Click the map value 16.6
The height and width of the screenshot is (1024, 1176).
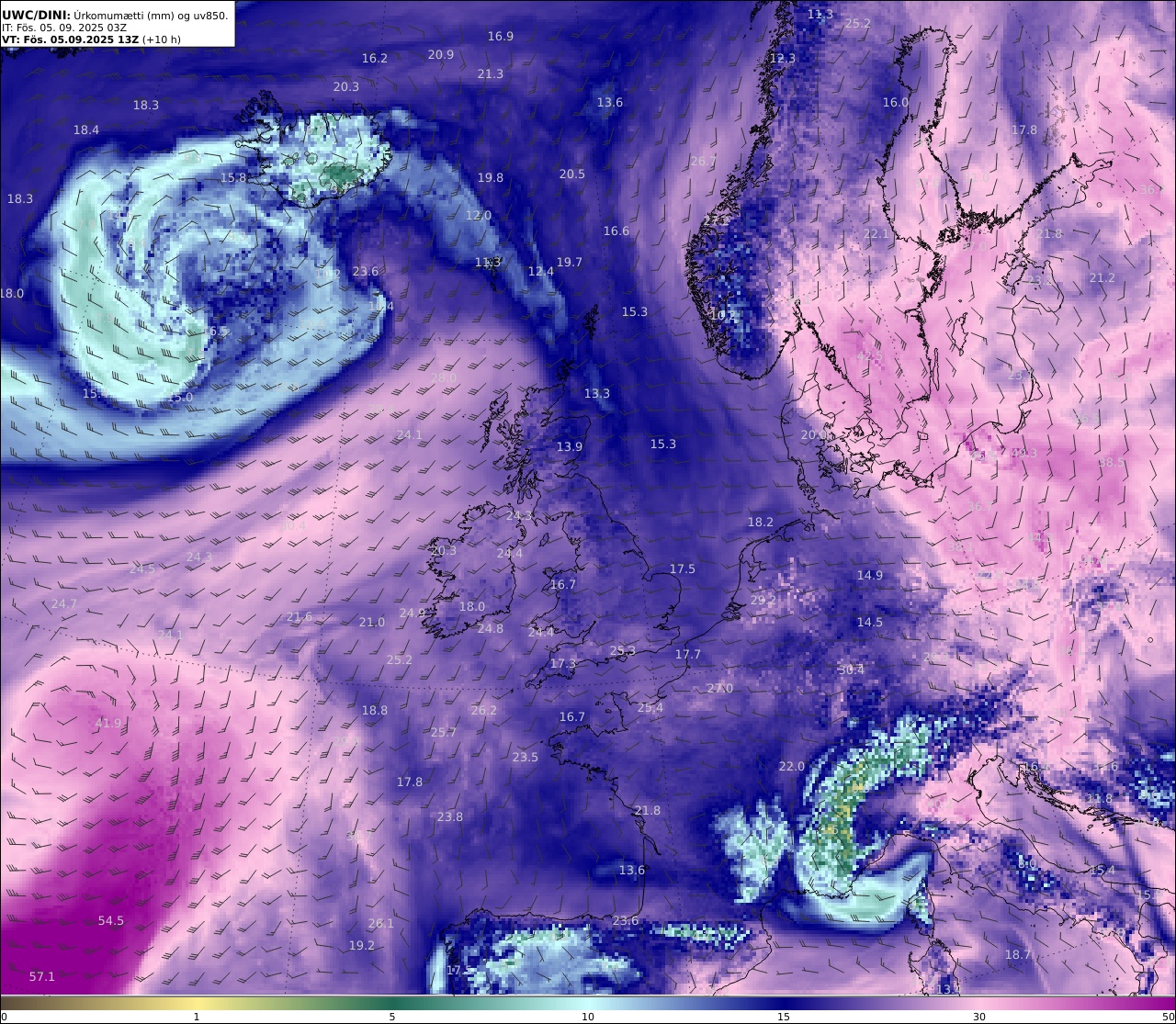click(616, 231)
